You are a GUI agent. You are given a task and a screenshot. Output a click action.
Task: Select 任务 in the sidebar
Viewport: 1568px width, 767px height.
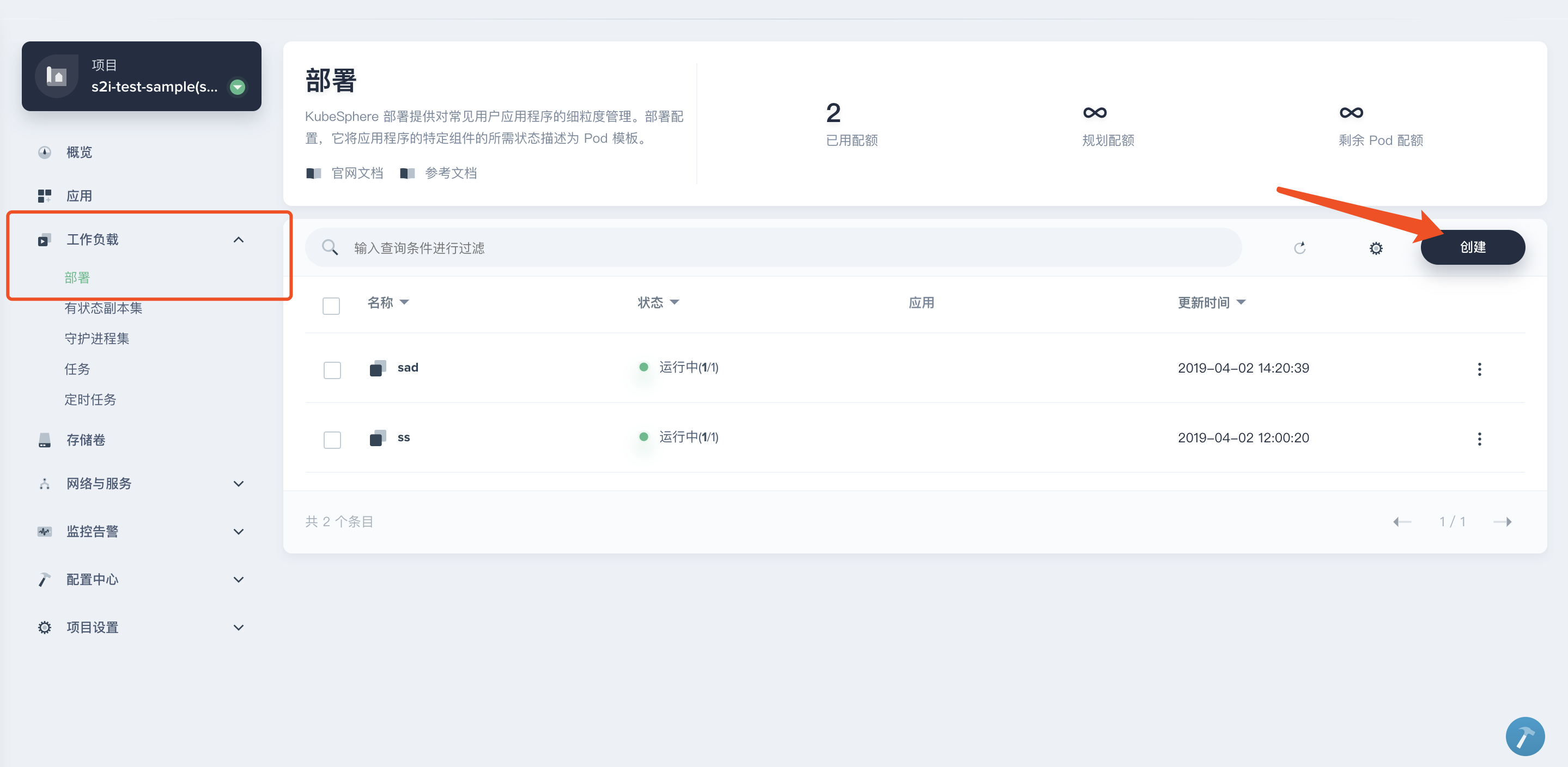[77, 369]
